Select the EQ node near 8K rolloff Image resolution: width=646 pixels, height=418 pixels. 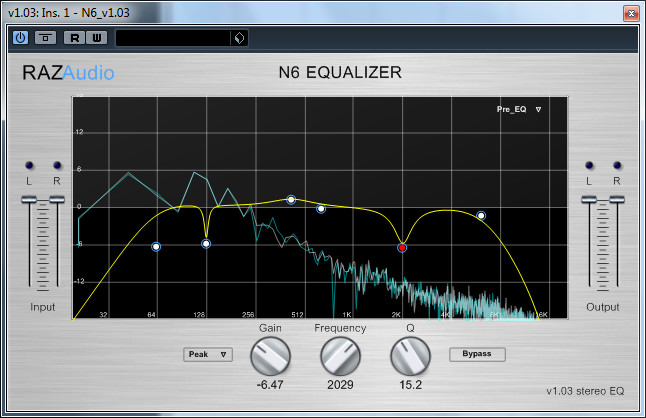click(481, 215)
